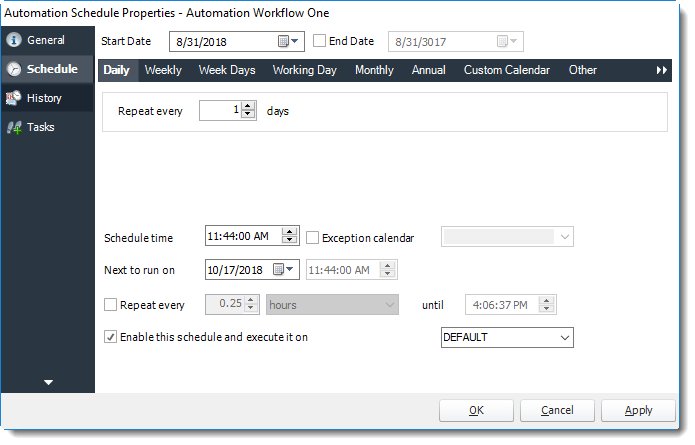Click the Schedule clock icon
Screen dimensions: 695x445
[x=14, y=69]
